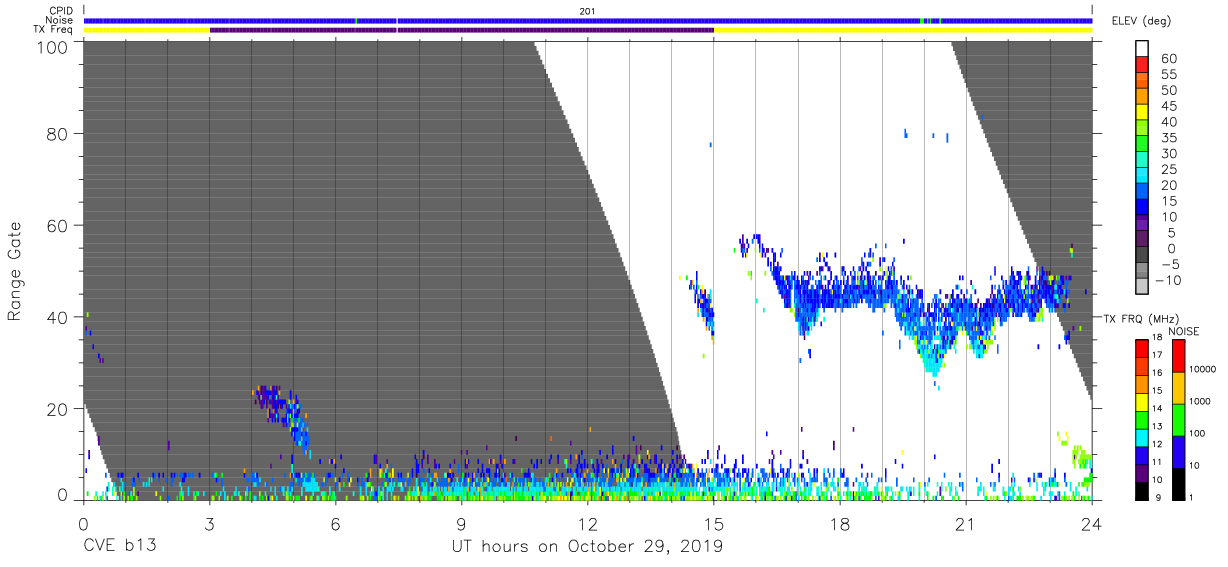Click the x-axis tick label '18'

(x=840, y=523)
